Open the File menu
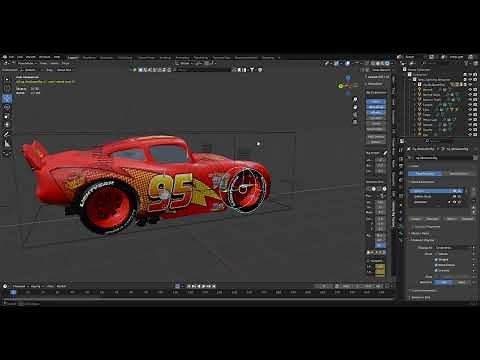Viewport: 480px width, 360px height. click(12, 57)
